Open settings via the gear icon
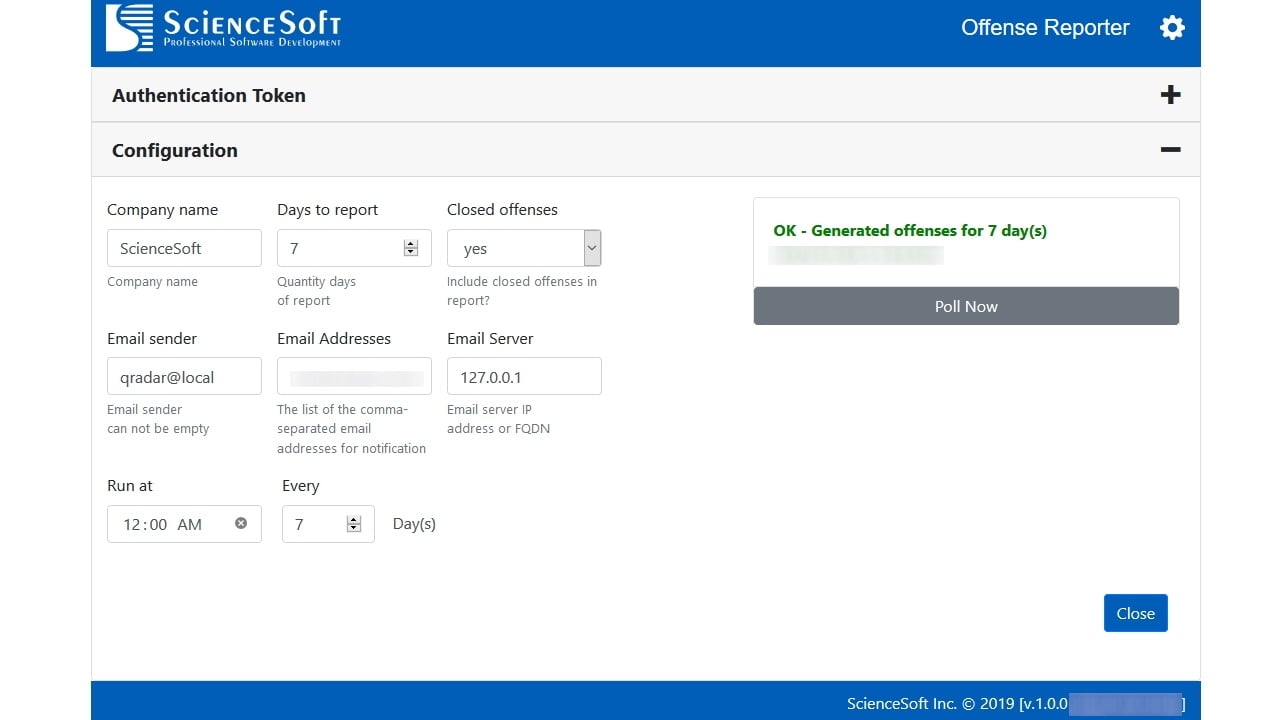1280x720 pixels. click(x=1172, y=28)
